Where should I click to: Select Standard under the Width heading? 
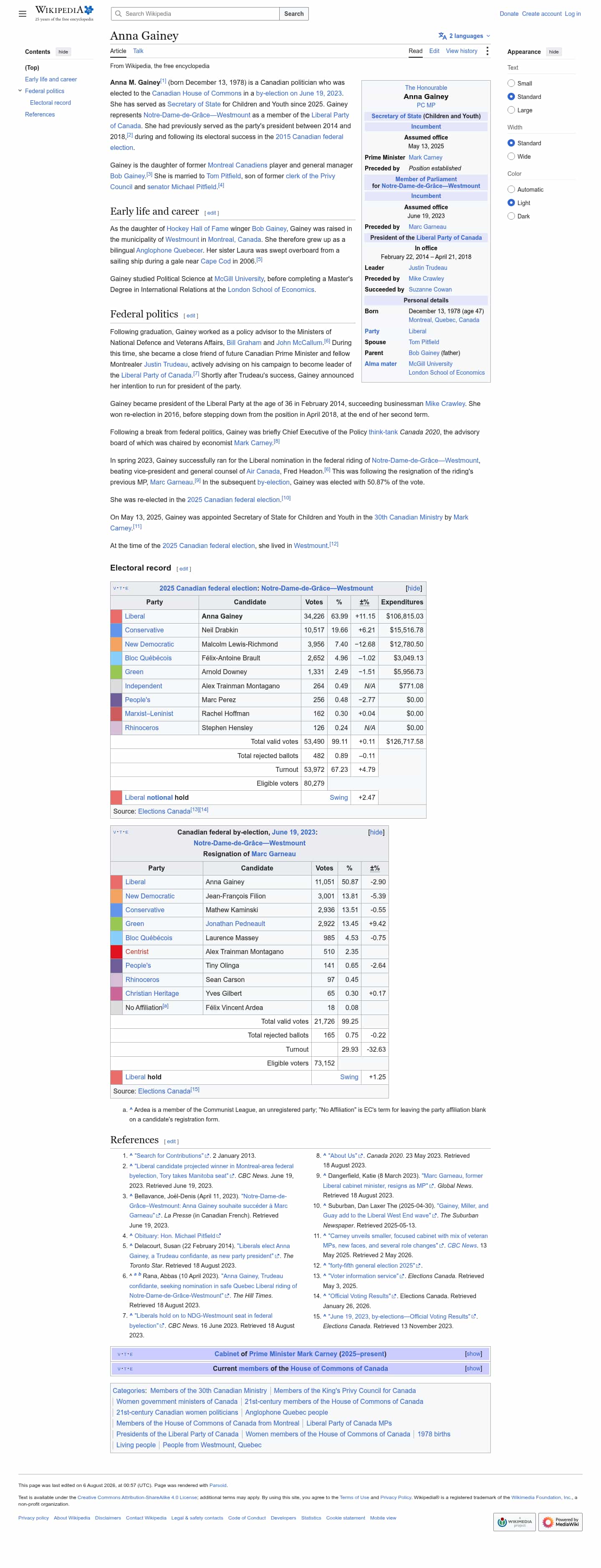[x=511, y=143]
